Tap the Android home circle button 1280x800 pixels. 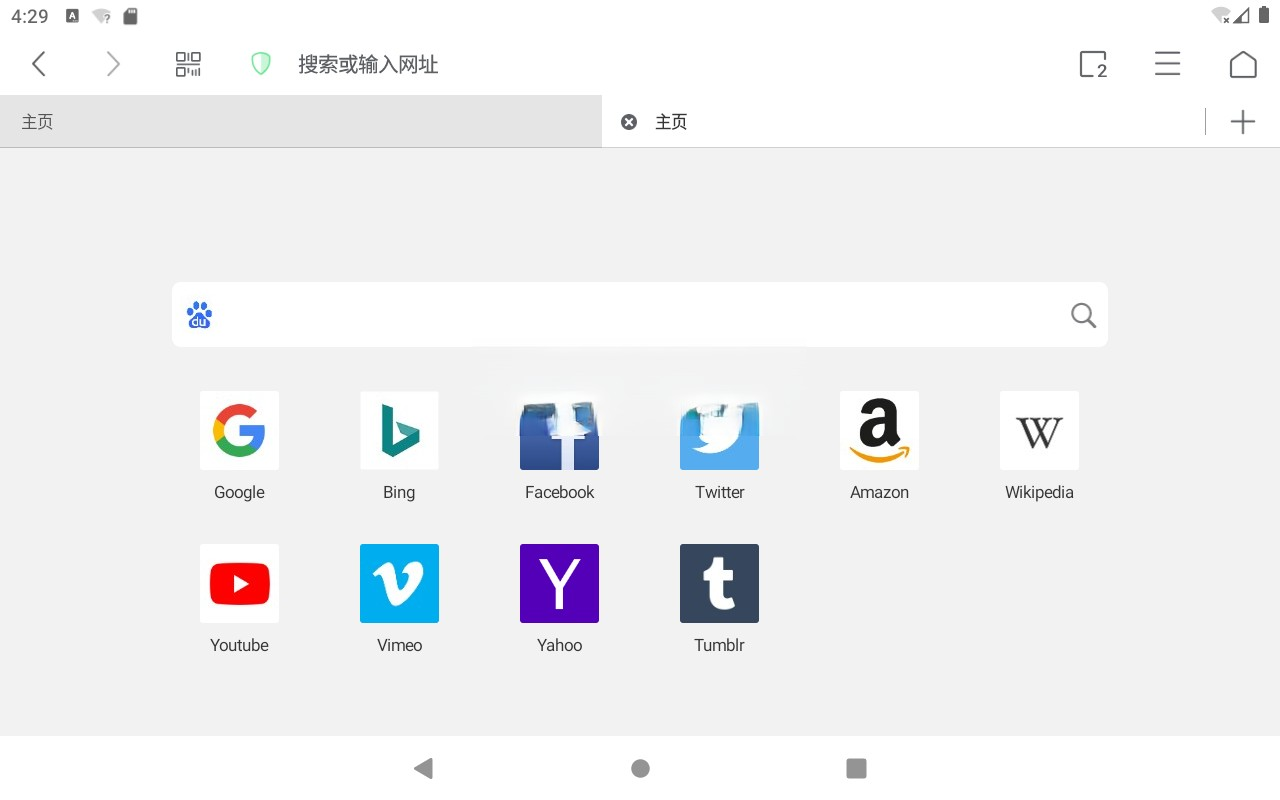[x=641, y=768]
